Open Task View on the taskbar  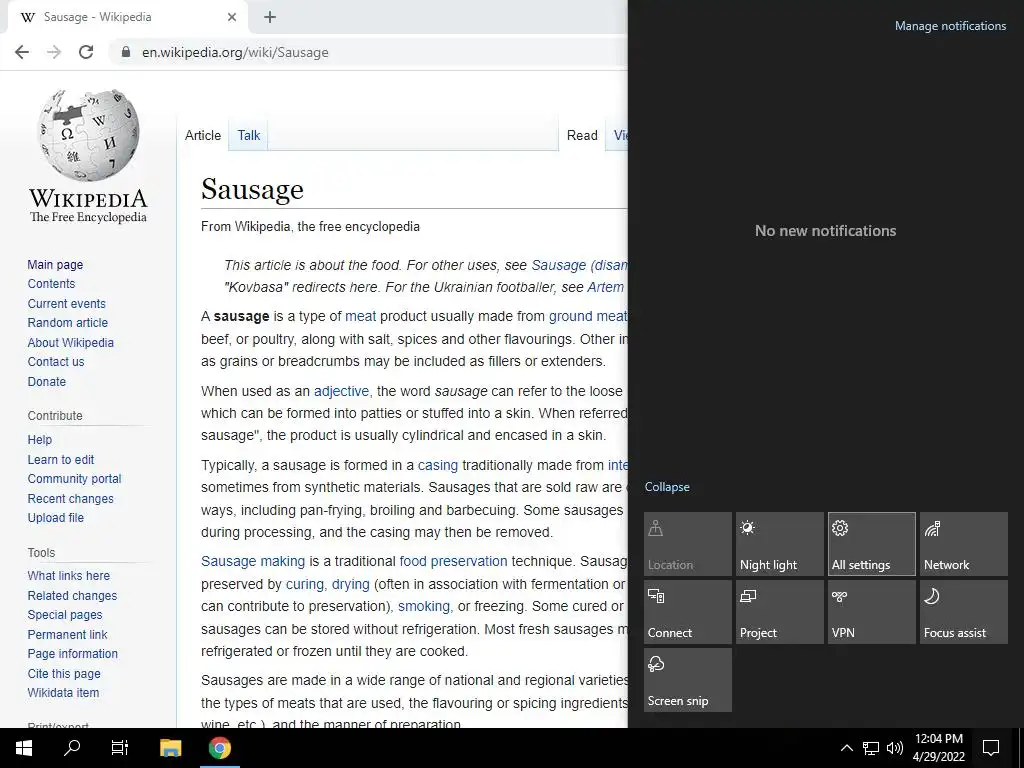click(x=120, y=748)
